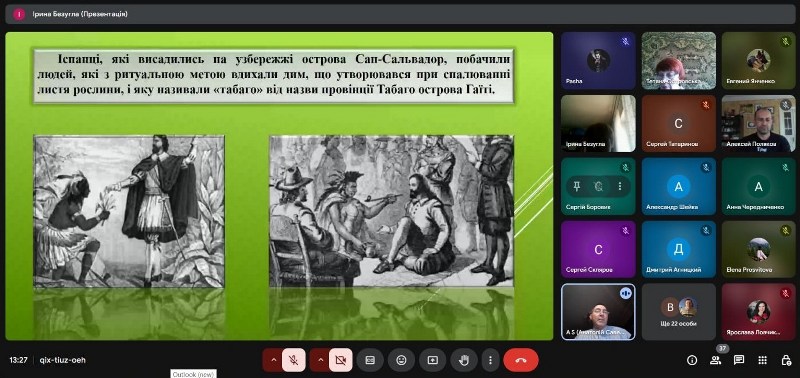Open host controls lock icon
Screen dimensions: 800x378
coord(786,360)
